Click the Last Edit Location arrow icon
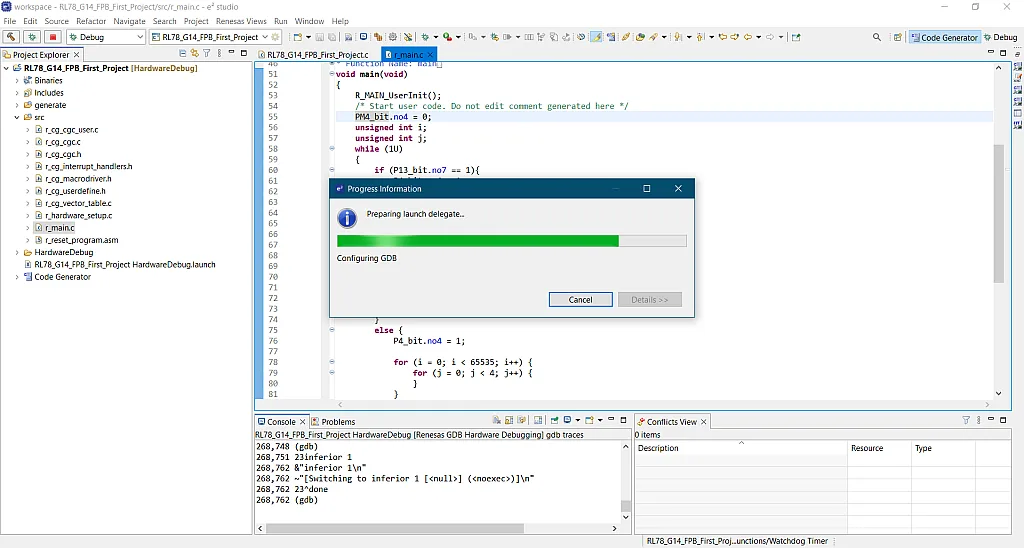This screenshot has width=1024, height=548. 722,37
